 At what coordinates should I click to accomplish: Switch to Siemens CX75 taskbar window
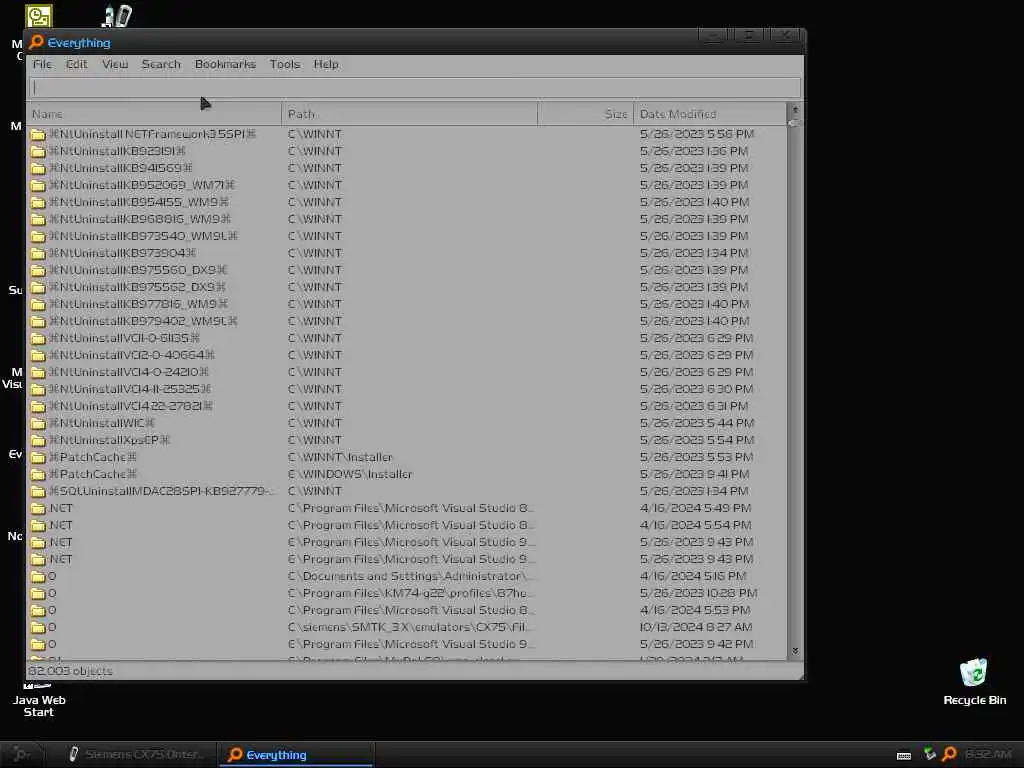[x=135, y=754]
